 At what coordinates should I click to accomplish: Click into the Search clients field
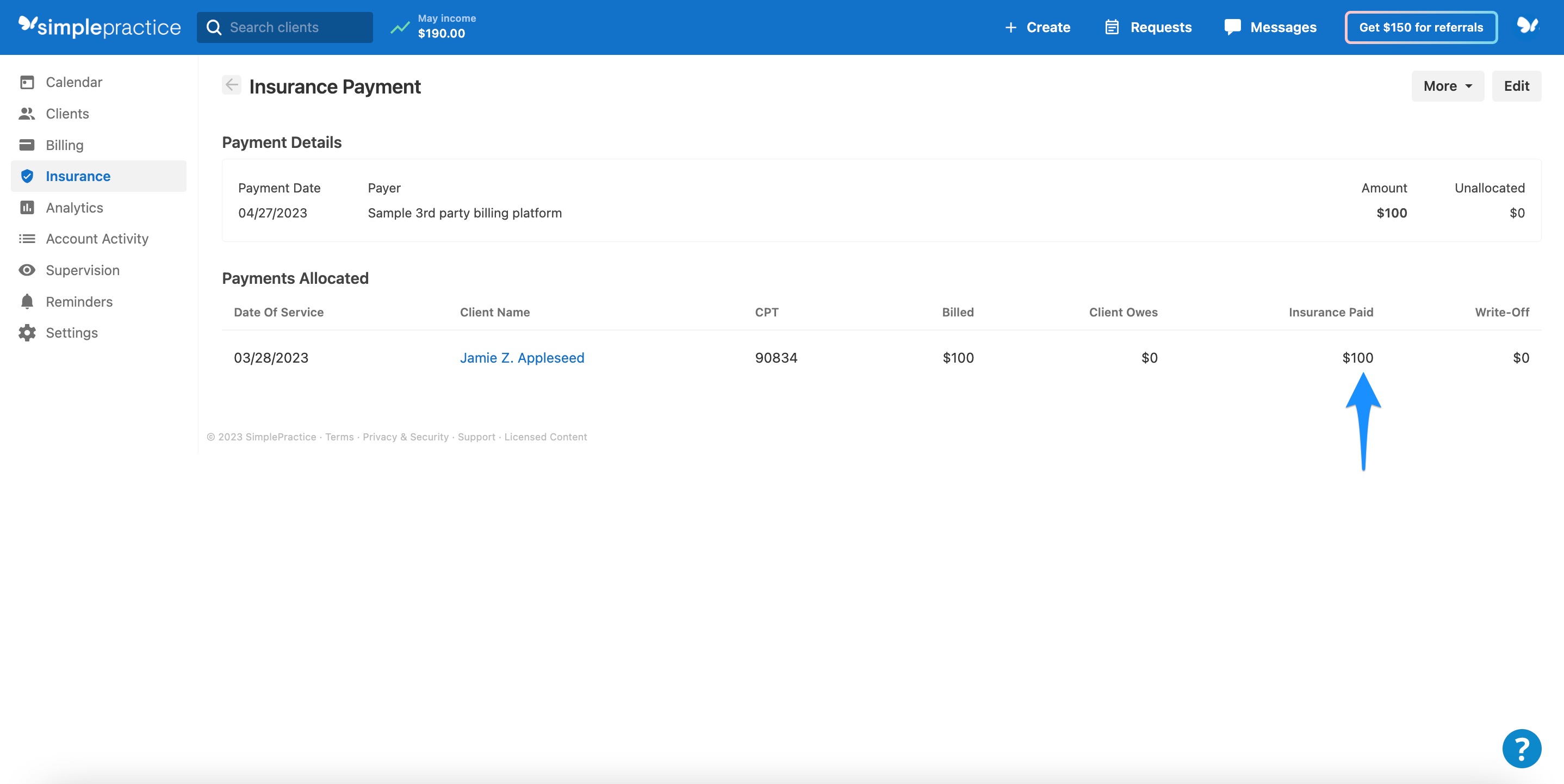[286, 27]
